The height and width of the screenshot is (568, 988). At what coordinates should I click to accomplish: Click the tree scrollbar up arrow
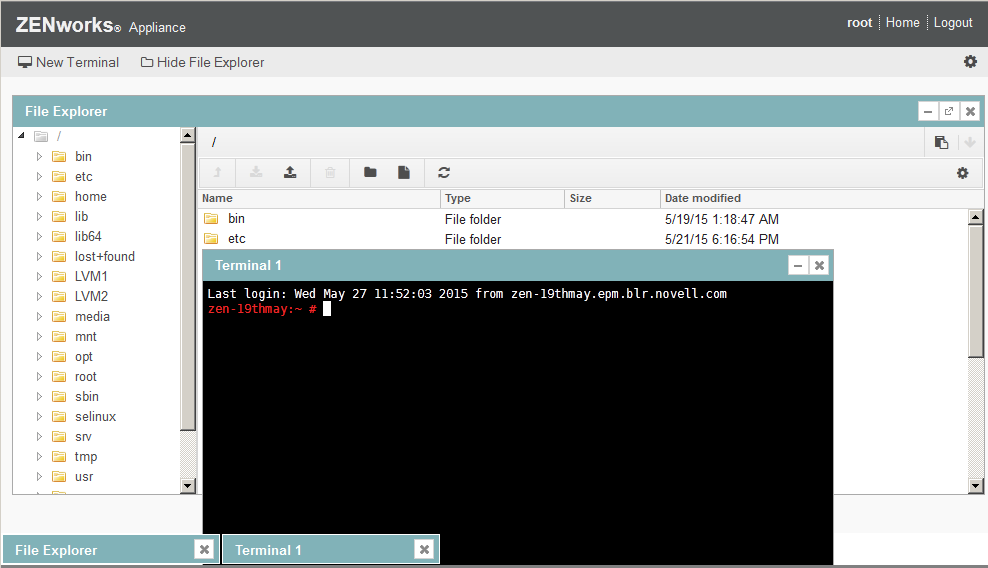pos(188,135)
